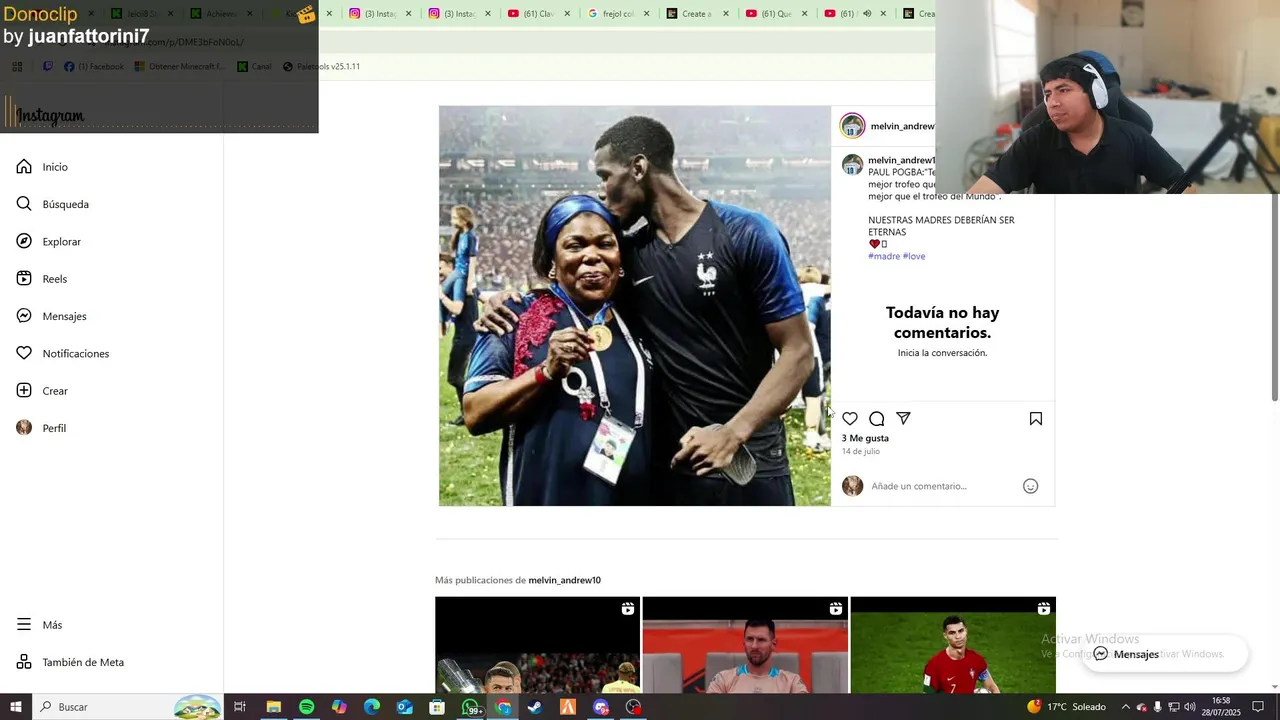The image size is (1280, 720).
Task: Open Reels from the sidebar
Action: 41,279
